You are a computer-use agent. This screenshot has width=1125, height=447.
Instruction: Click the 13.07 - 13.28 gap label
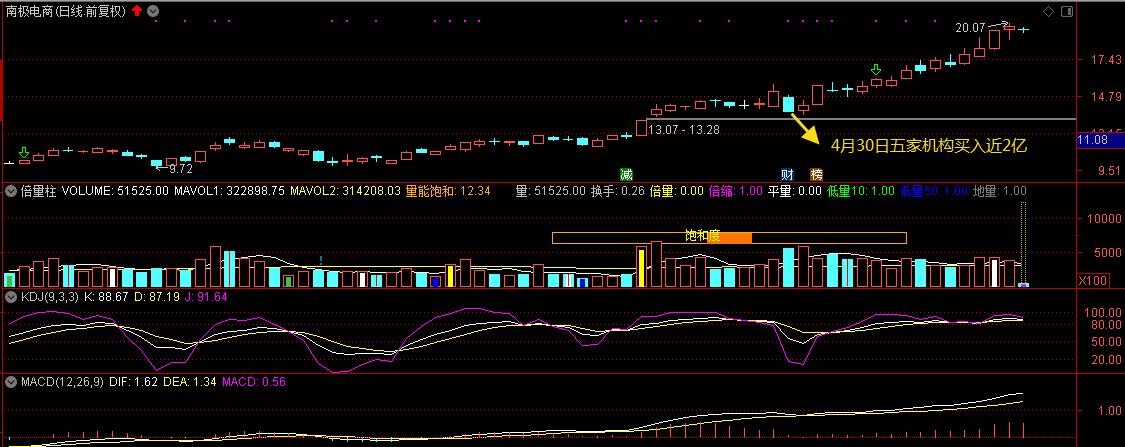(x=683, y=130)
